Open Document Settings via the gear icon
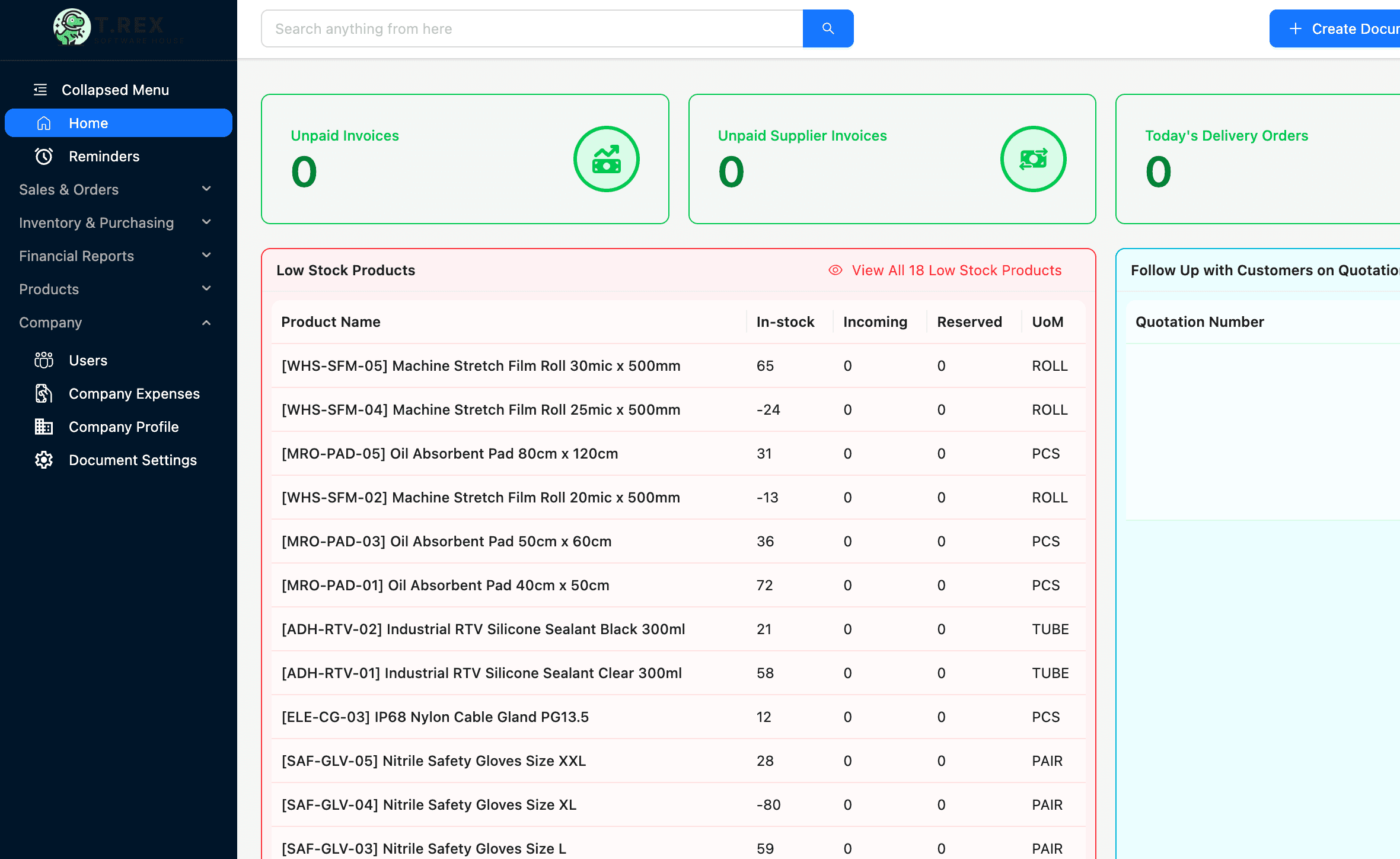The width and height of the screenshot is (1400, 859). (x=43, y=460)
